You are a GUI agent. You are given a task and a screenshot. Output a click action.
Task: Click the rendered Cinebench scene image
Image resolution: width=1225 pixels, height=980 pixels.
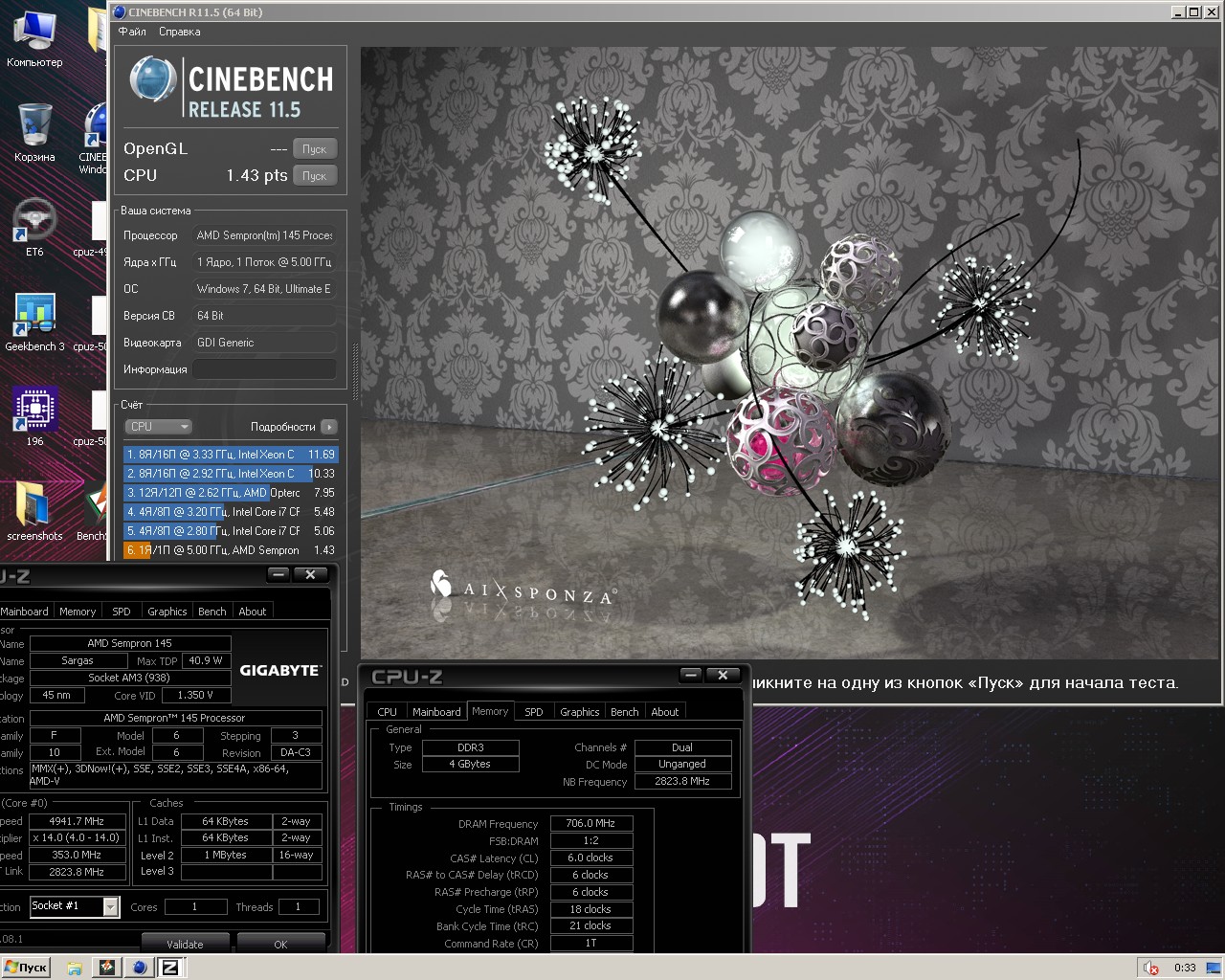click(791, 353)
